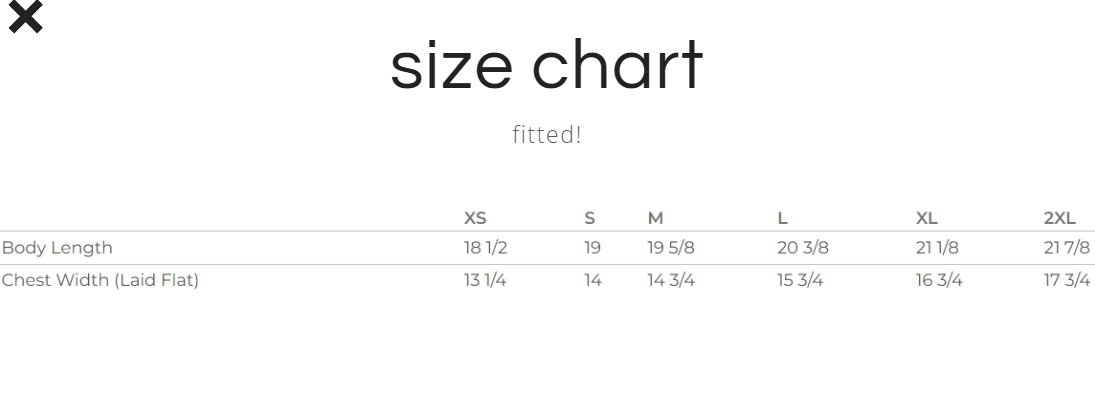Click the Body Length row label
Viewport: 1095px width, 416px height.
[x=57, y=248]
